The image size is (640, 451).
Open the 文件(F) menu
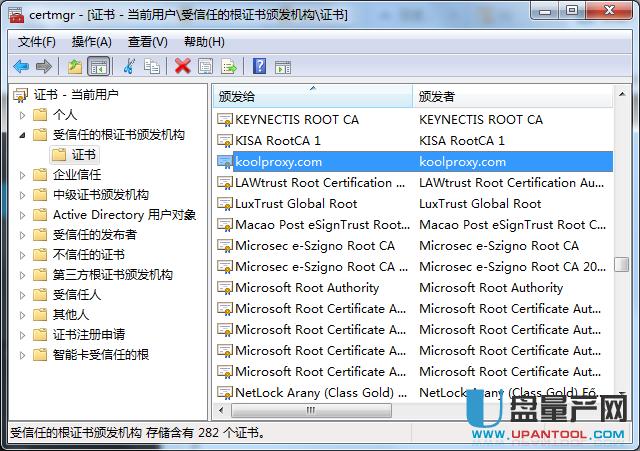[37, 42]
